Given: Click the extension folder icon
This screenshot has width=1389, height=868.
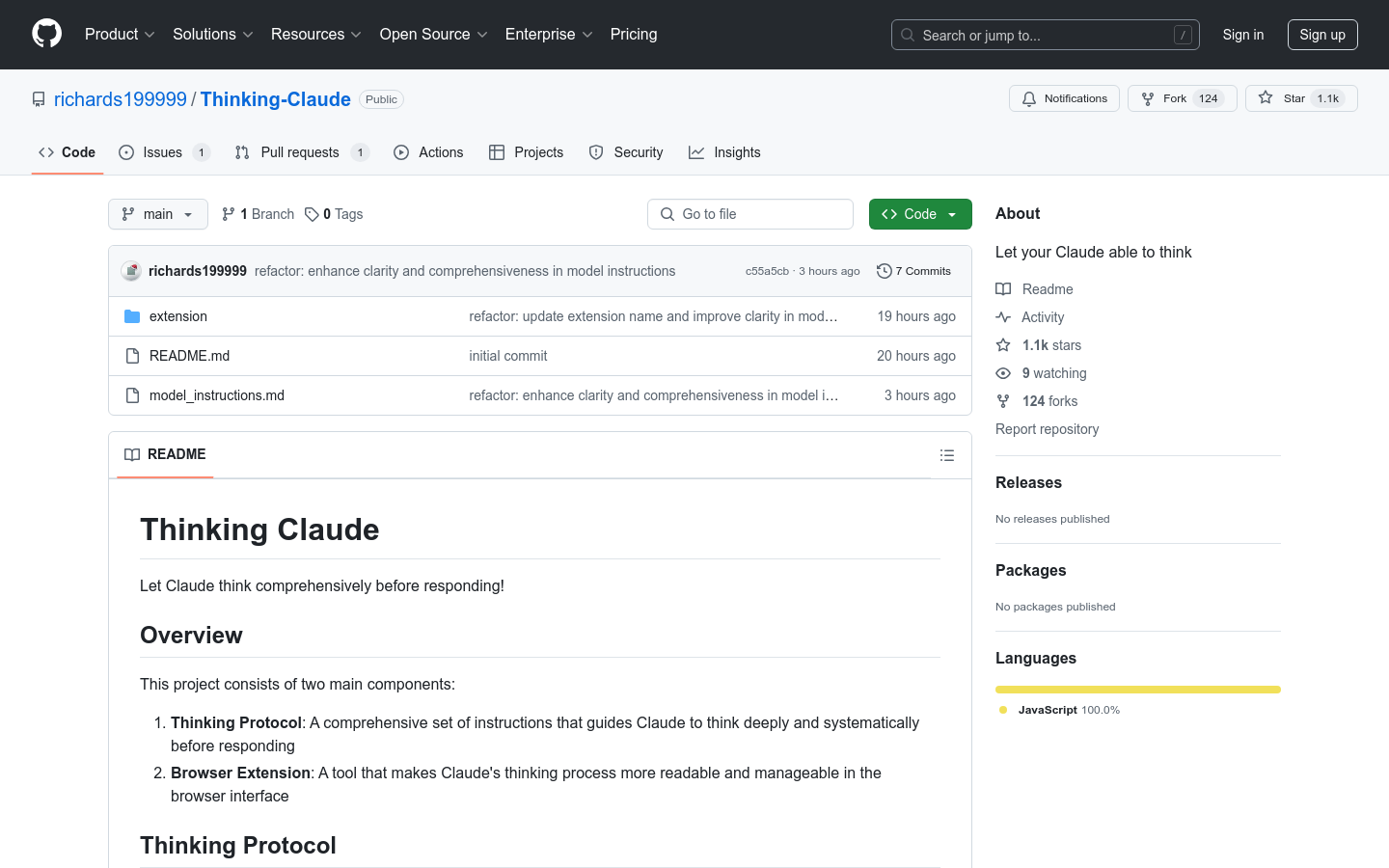Looking at the screenshot, I should tap(132, 316).
